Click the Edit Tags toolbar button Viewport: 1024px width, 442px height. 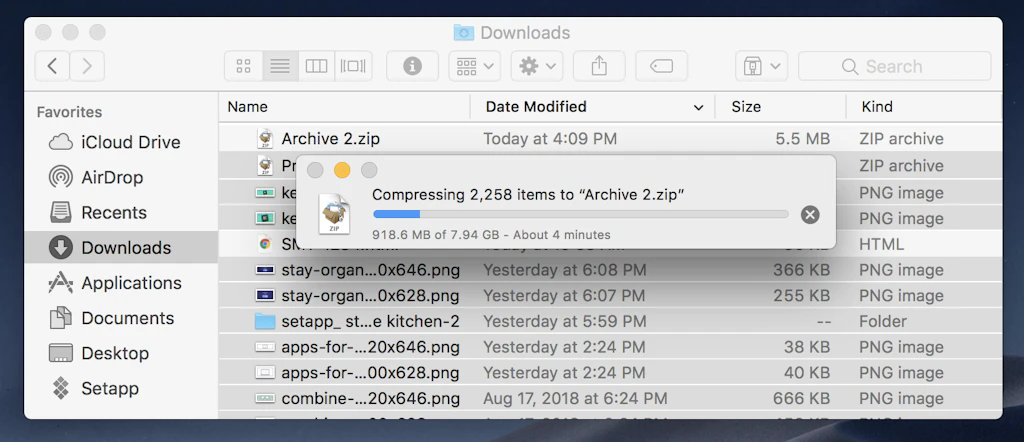click(x=662, y=66)
